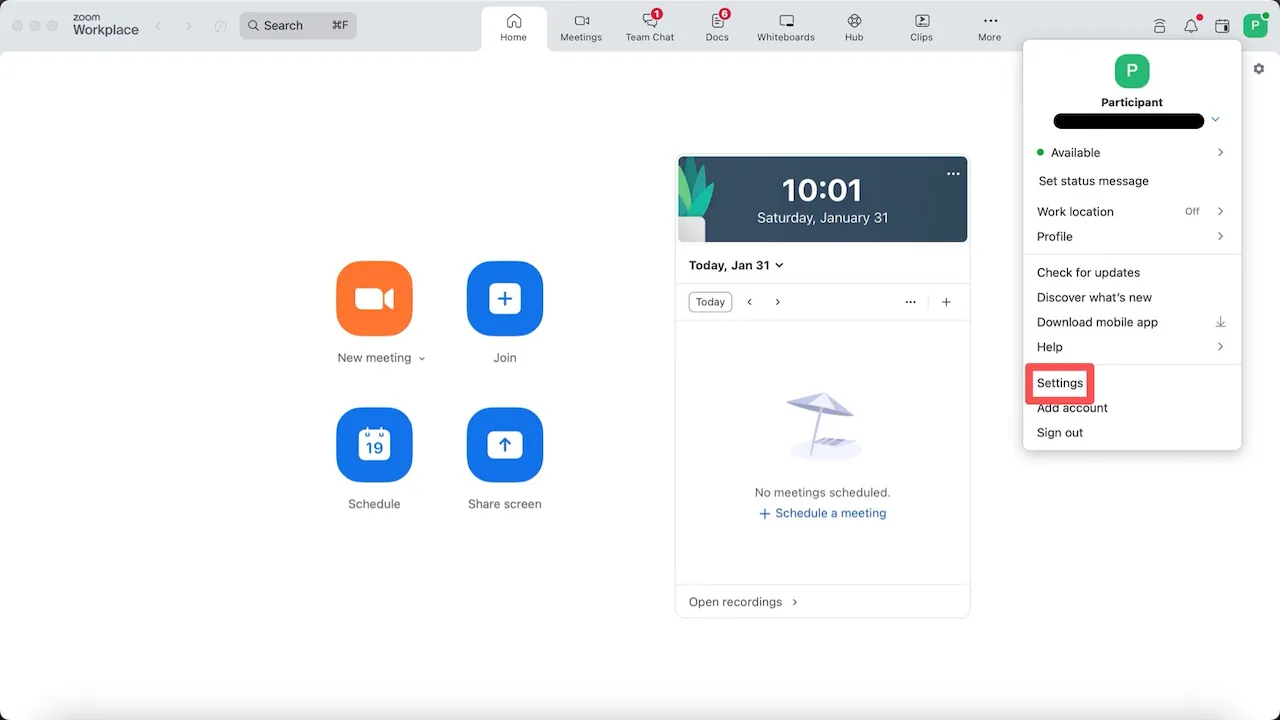Expand New meeting dropdown arrow
The image size is (1280, 720).
422,359
